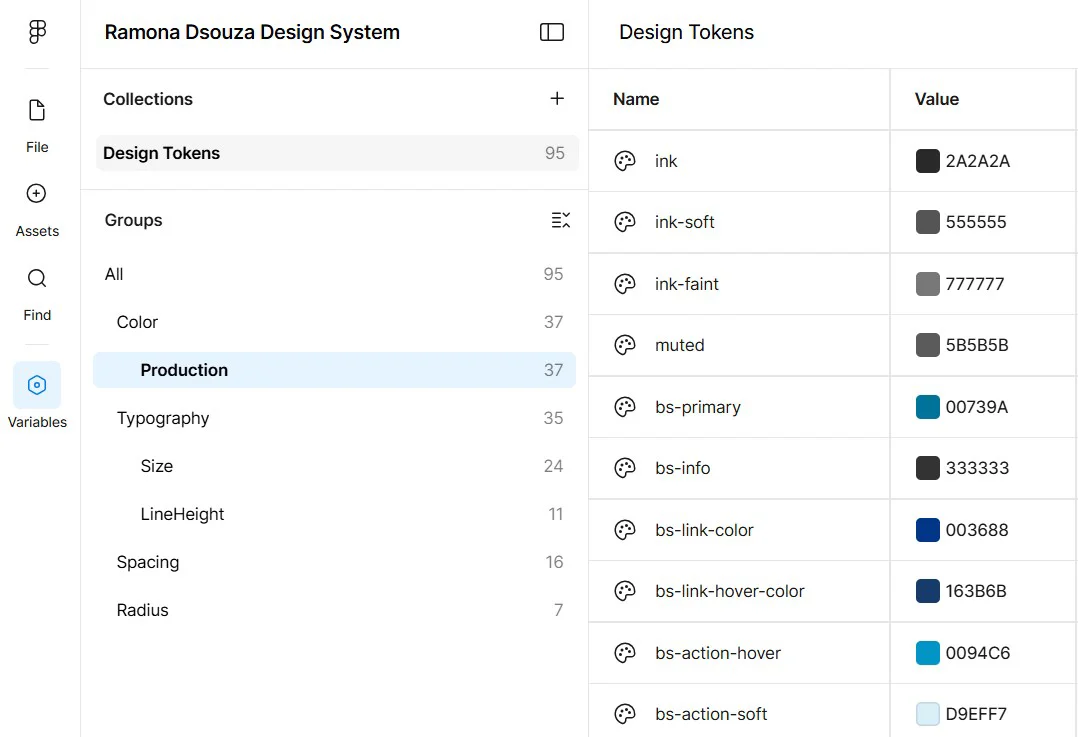Click the bs-info variable name
The height and width of the screenshot is (737, 1078).
(x=682, y=468)
